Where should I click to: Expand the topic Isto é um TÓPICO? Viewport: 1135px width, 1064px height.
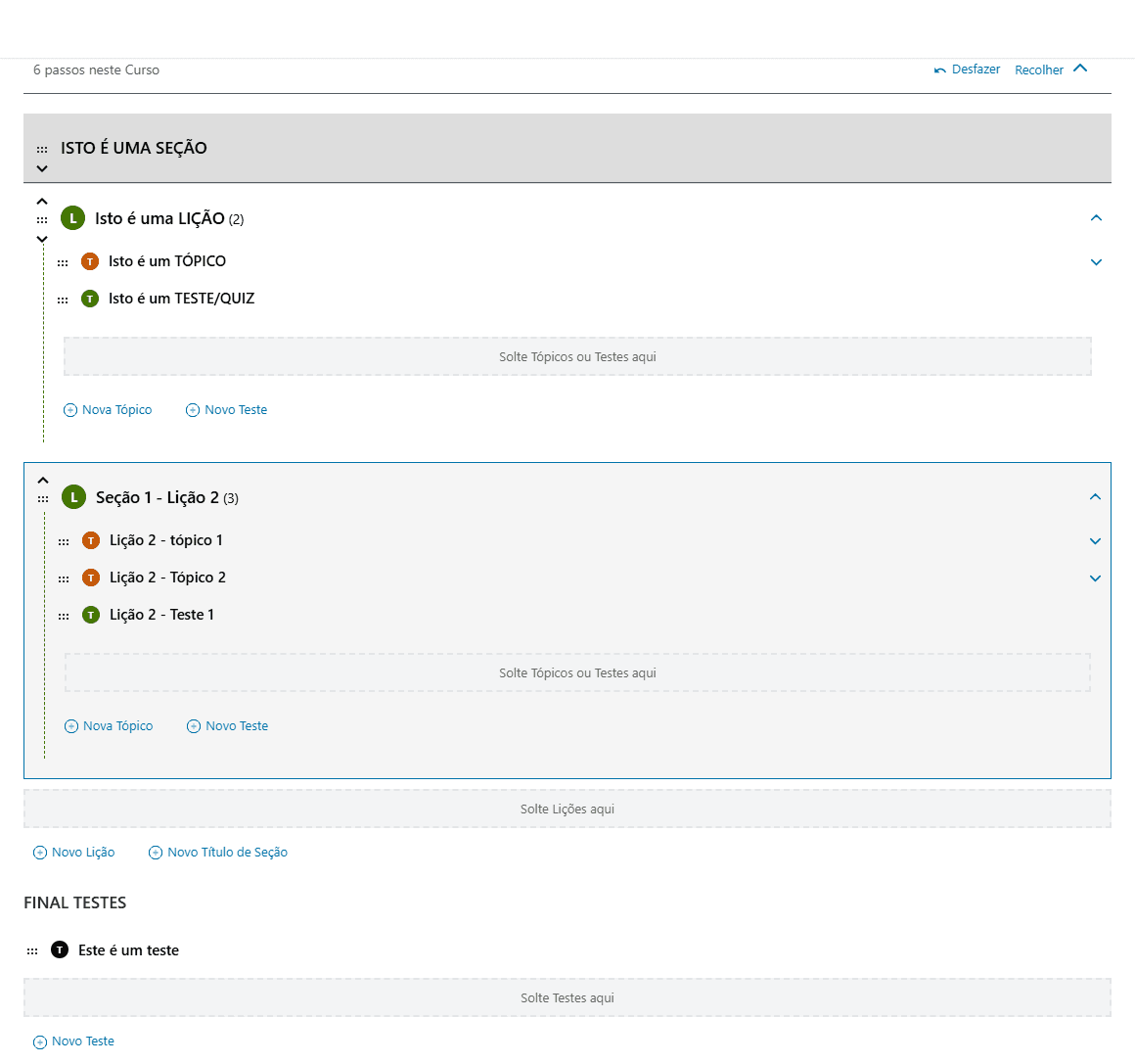tap(1096, 262)
